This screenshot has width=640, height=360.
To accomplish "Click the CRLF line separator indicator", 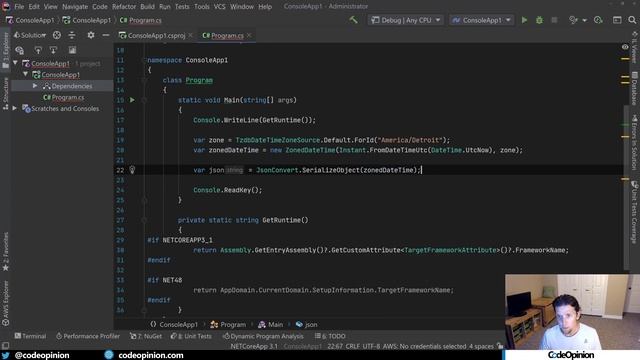I will (x=352, y=346).
